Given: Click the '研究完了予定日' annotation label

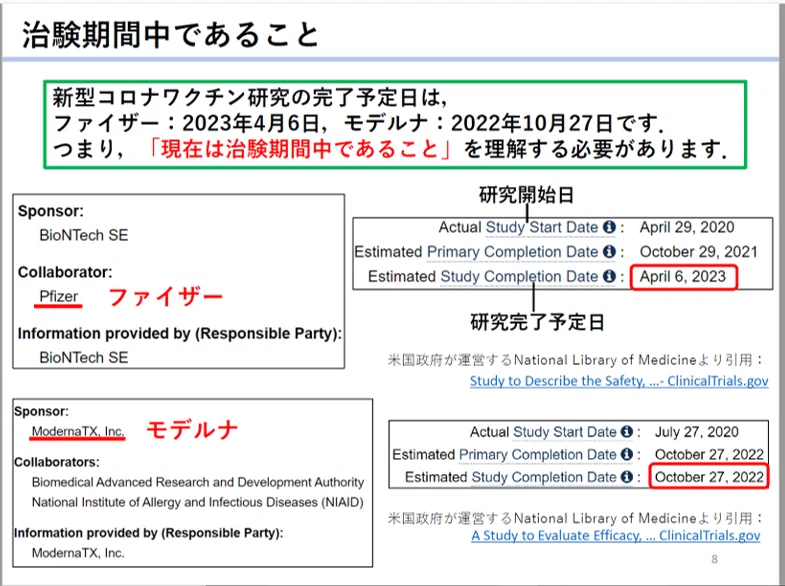Looking at the screenshot, I should coord(538,322).
